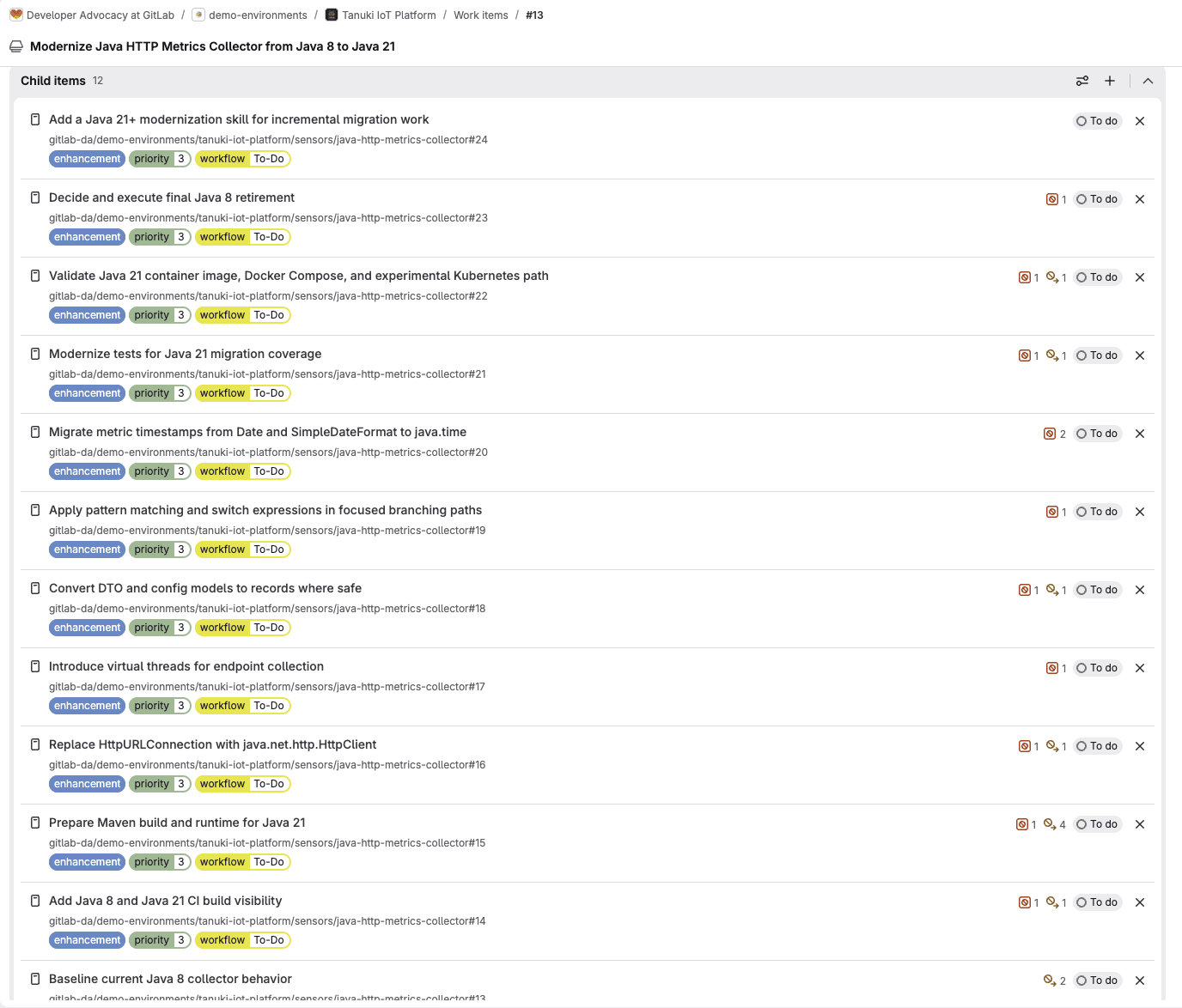Click 'To do' status on 'Prepare Maven build' row
Screen dimensions: 1182x1008
(1097, 824)
